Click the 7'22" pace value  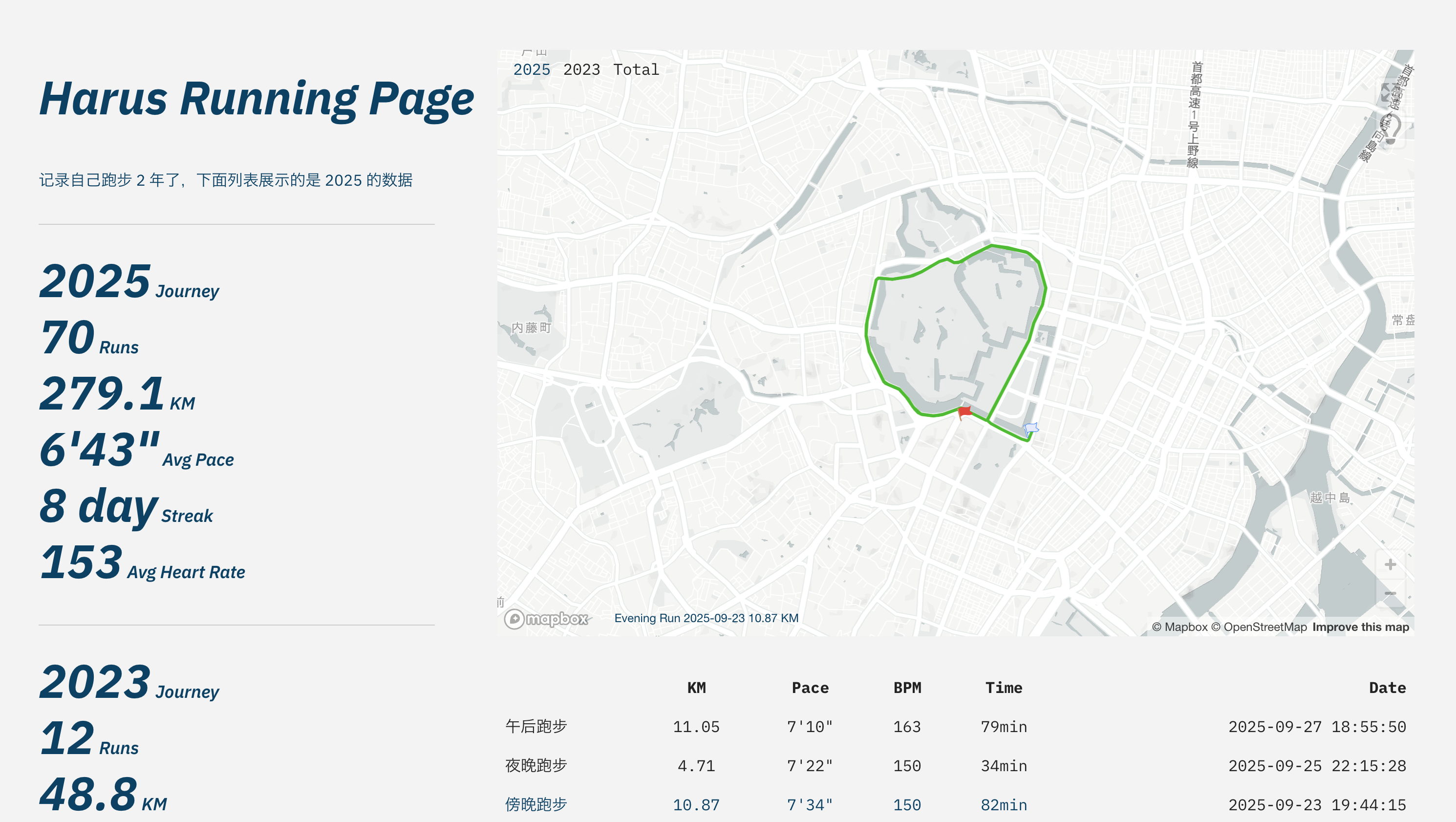pos(810,765)
